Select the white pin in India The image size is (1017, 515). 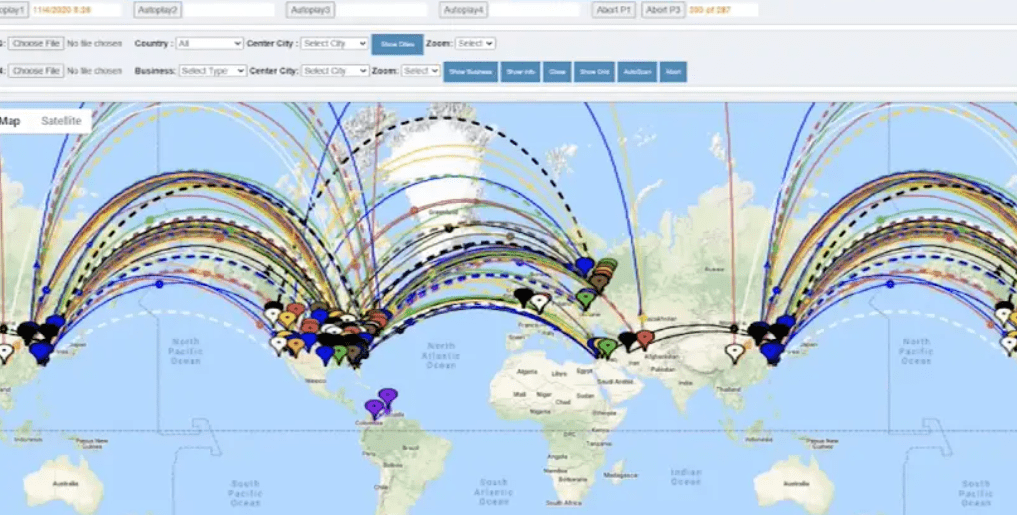735,351
